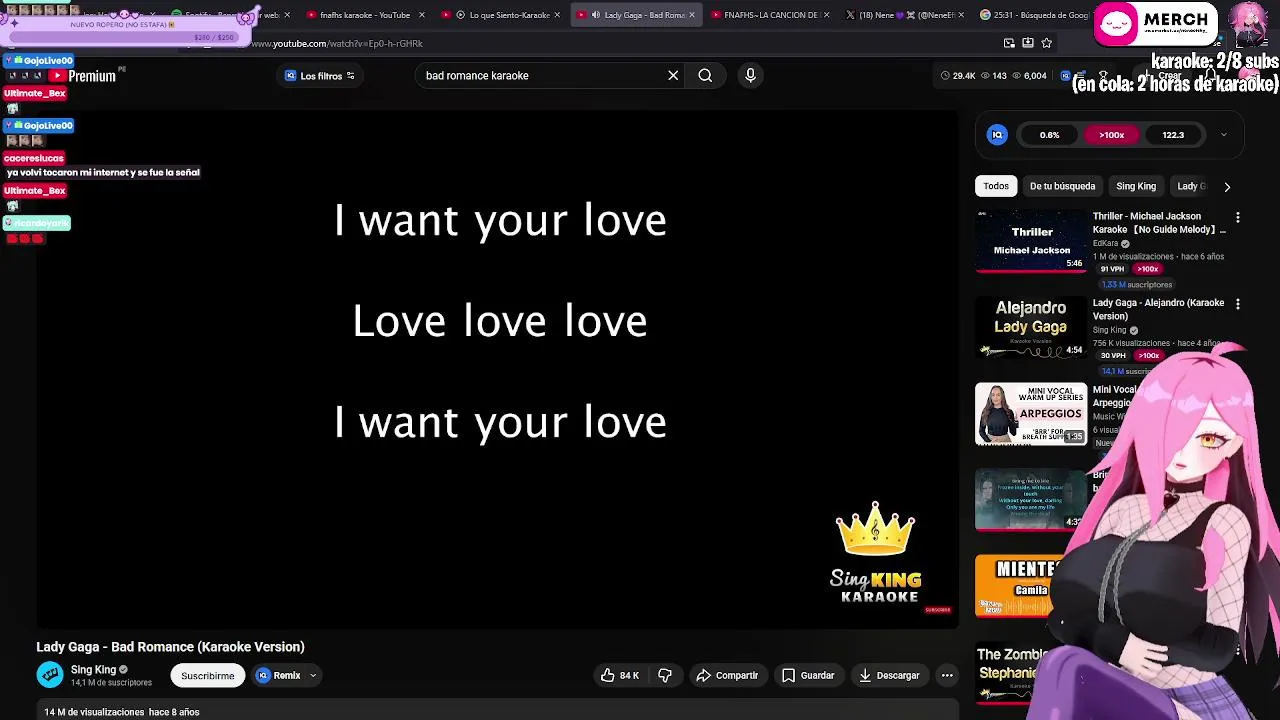Open Thriller Michael Jackson Karaoke title link
The height and width of the screenshot is (720, 1280).
tap(1159, 223)
